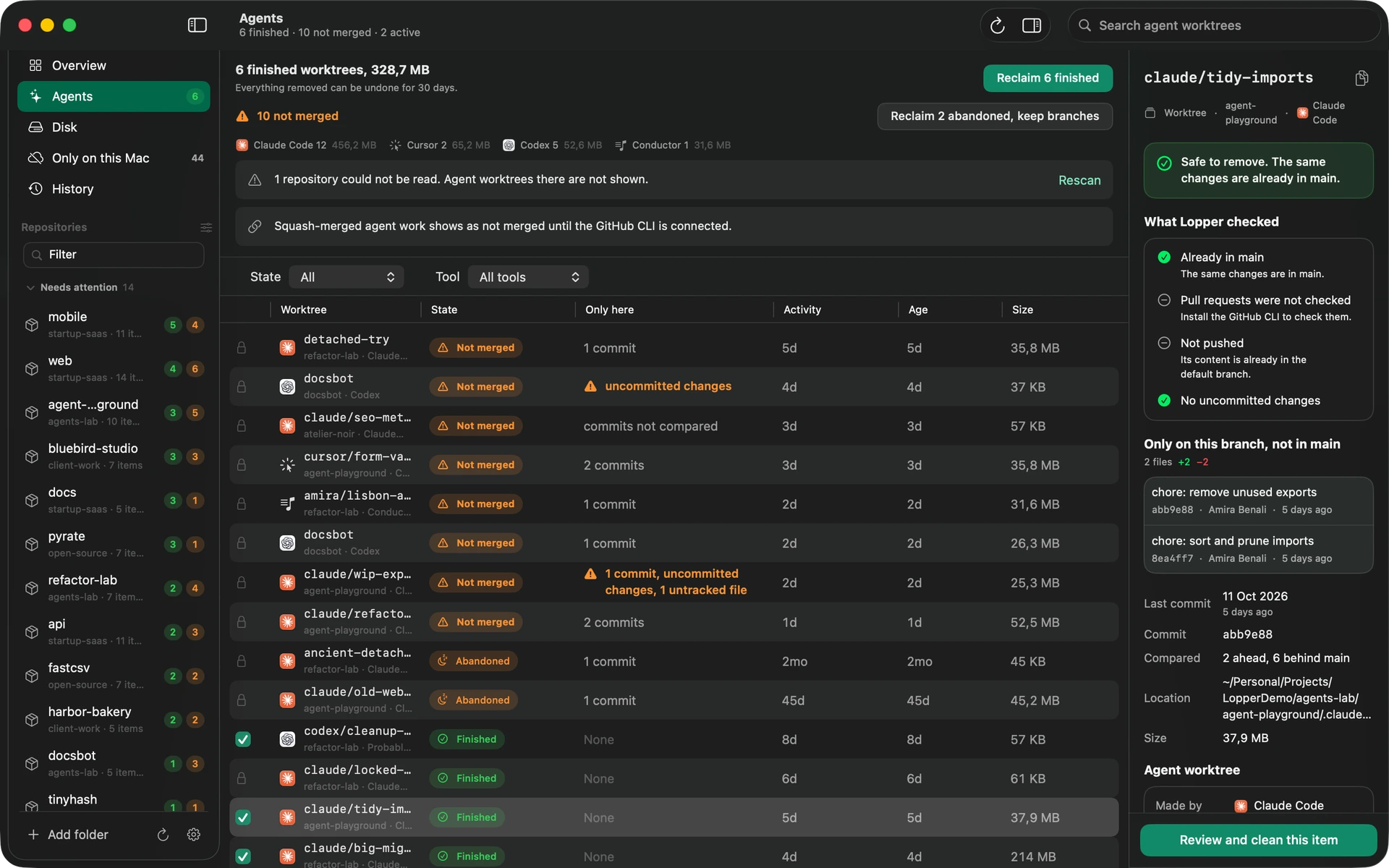Viewport: 1389px width, 868px height.
Task: Open commit chore: remove unused exports
Action: [1258, 501]
